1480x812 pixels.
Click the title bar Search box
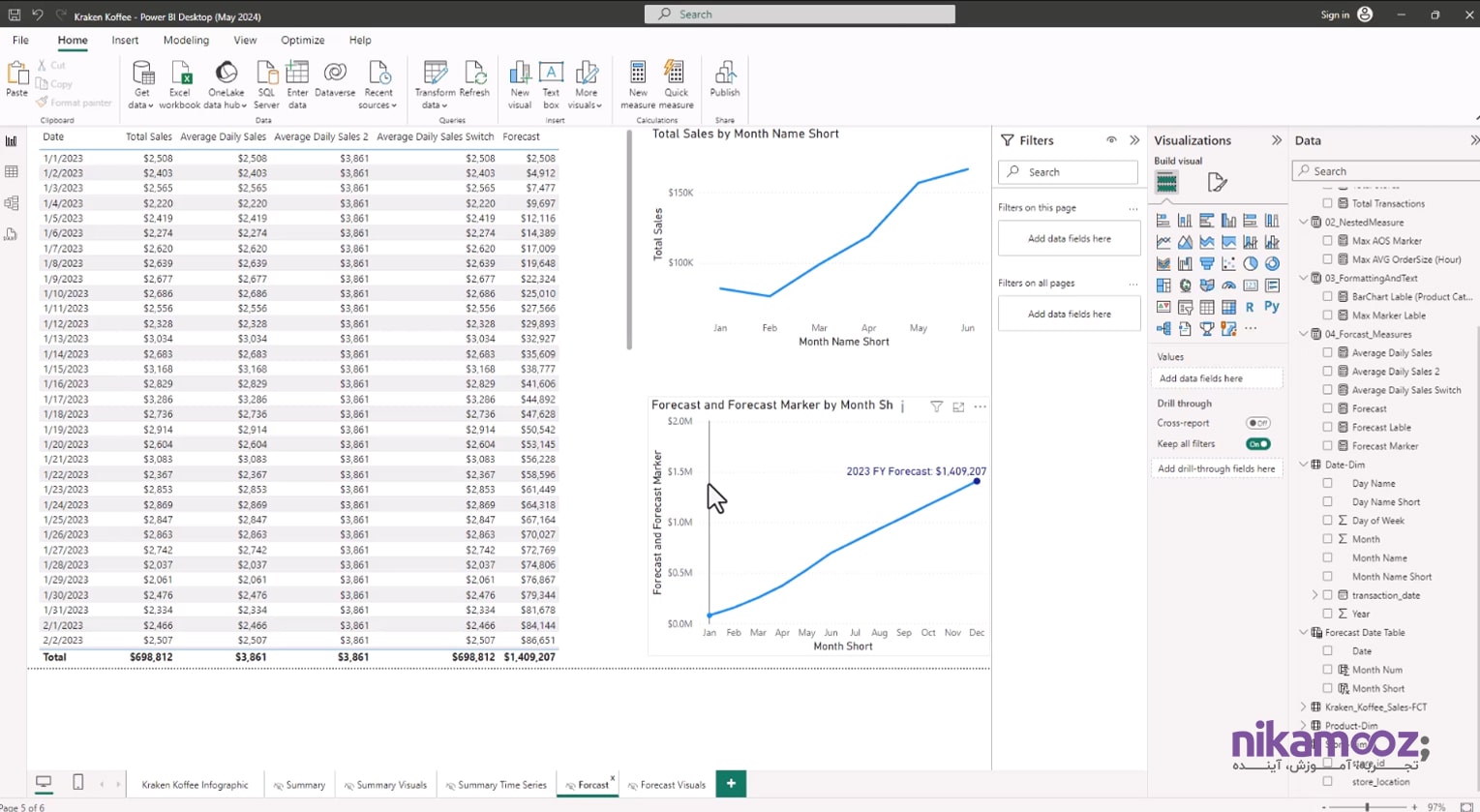tap(800, 15)
